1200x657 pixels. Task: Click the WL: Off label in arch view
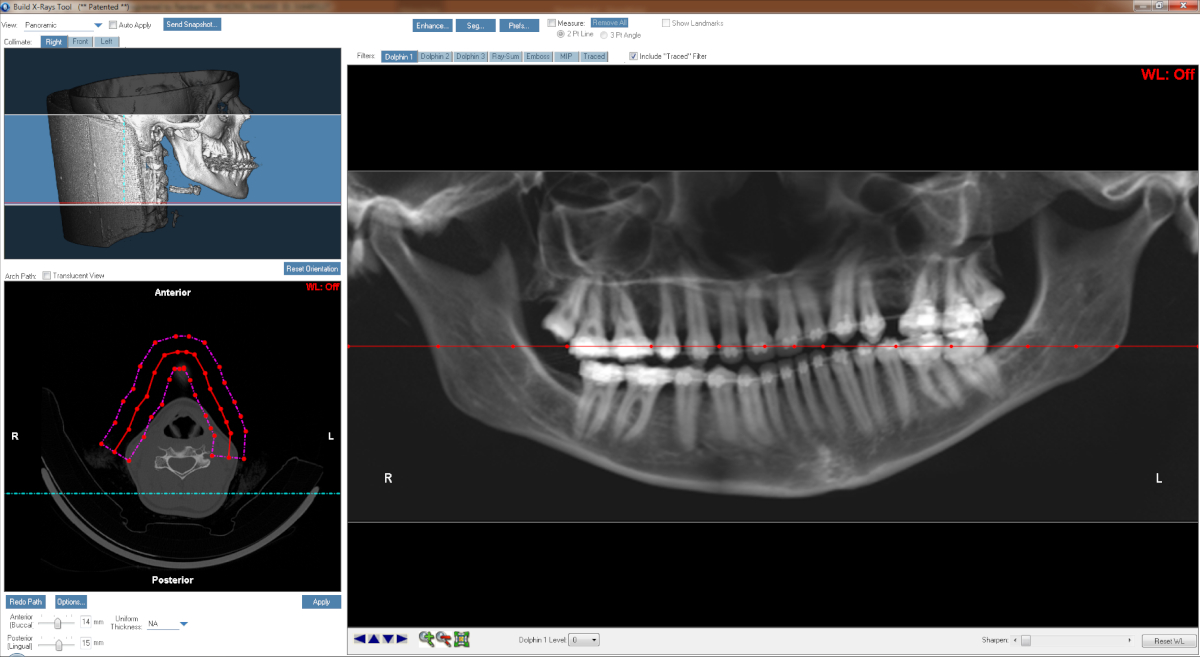323,288
